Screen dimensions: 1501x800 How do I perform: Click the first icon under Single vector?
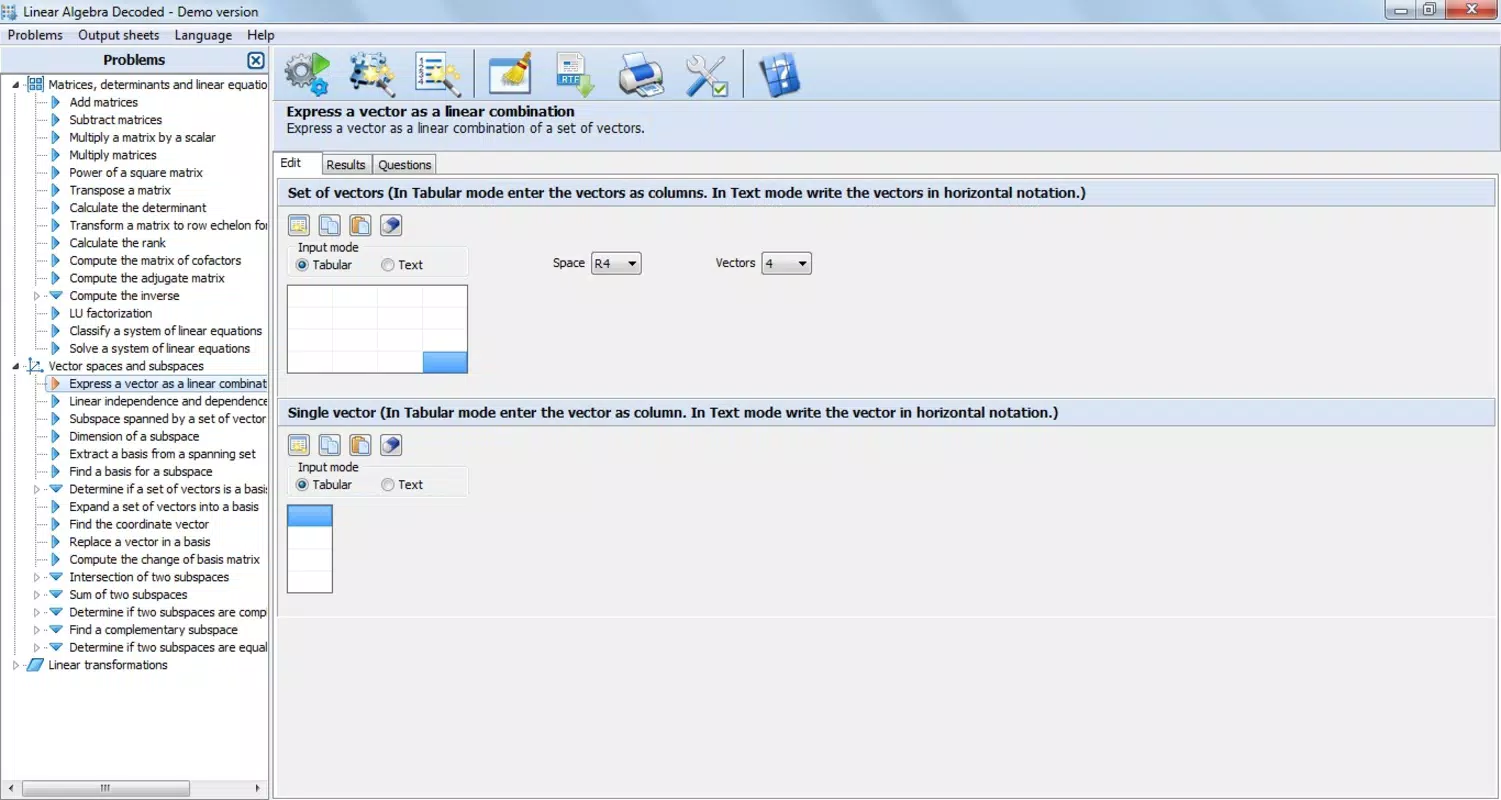[298, 445]
